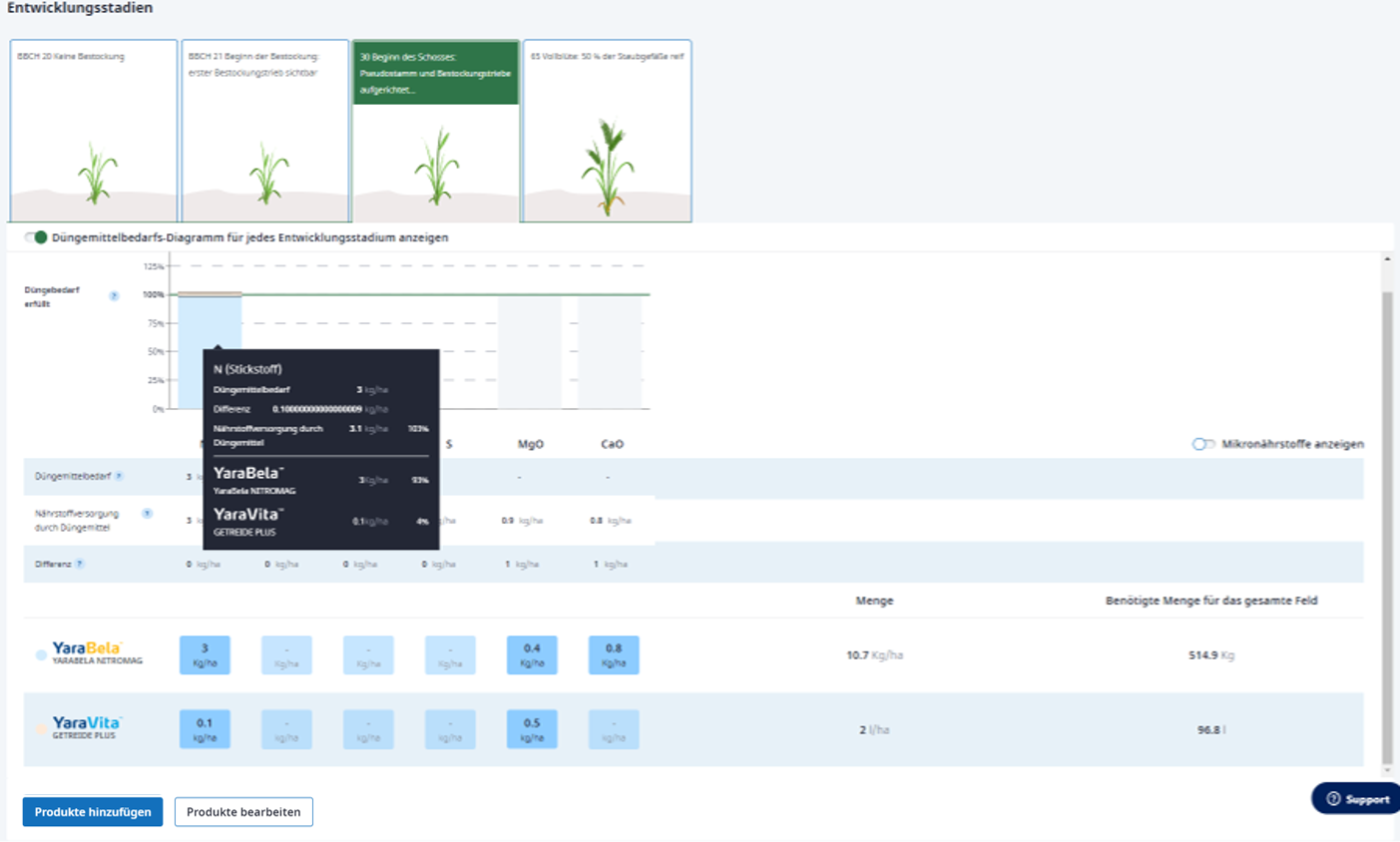Click the light blue dot beside YaraBela
The image size is (1400, 842).
point(41,655)
